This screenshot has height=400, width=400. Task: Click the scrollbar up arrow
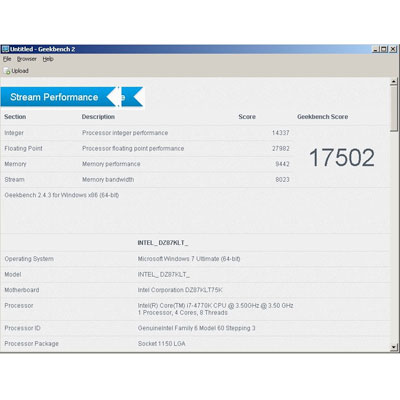[x=394, y=81]
